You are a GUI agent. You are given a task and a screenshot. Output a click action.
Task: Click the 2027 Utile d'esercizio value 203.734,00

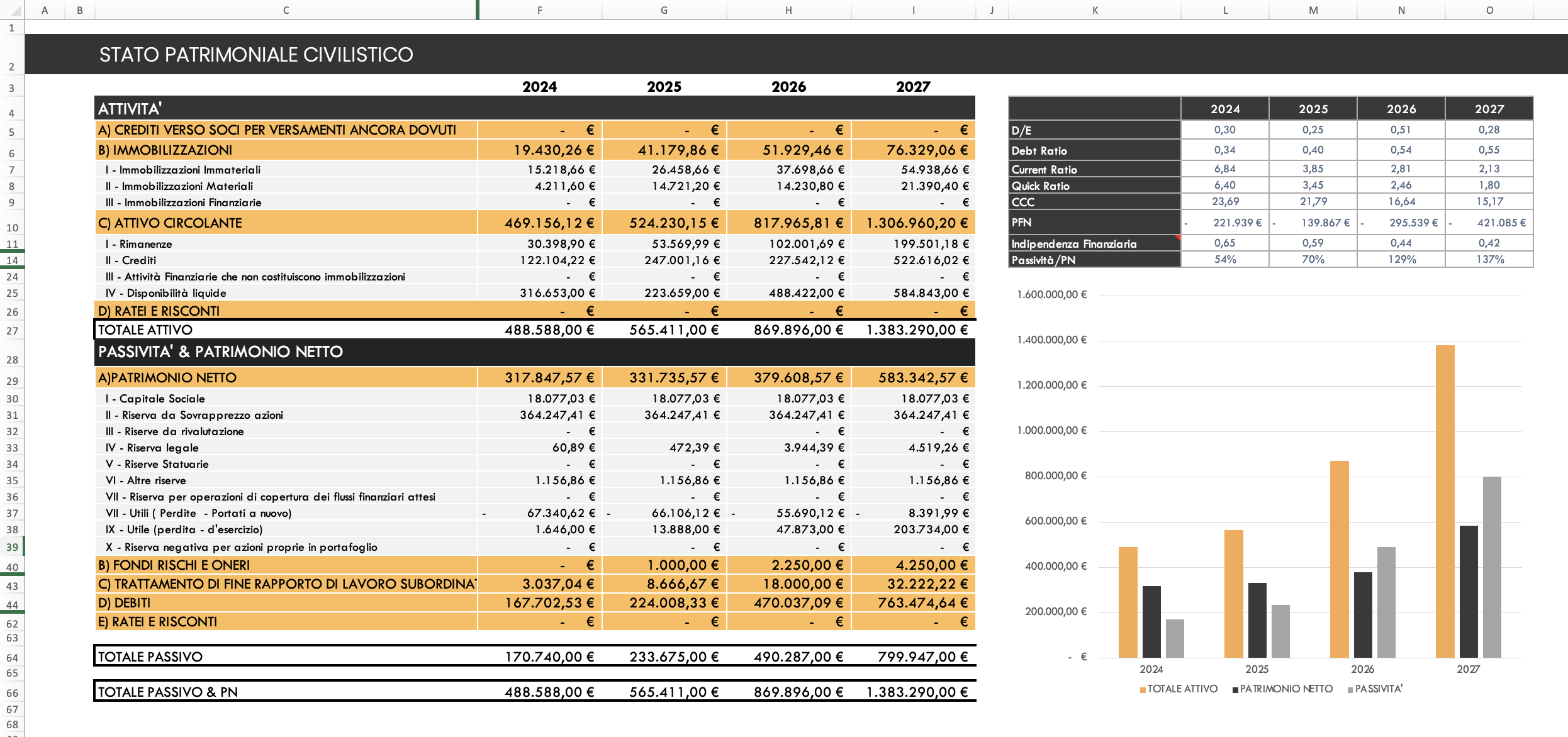tap(931, 529)
